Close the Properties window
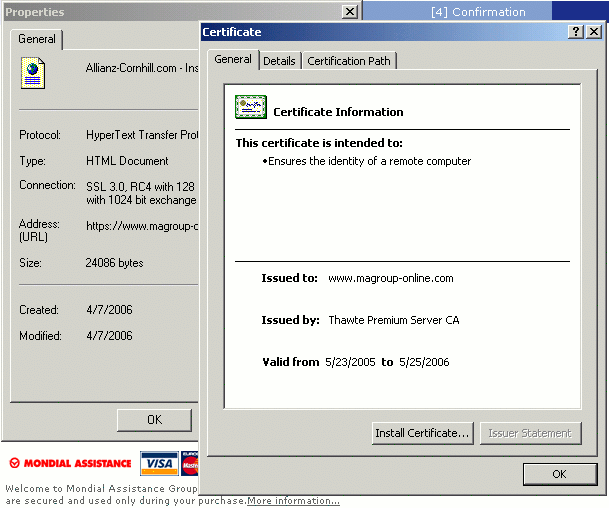The height and width of the screenshot is (508, 609). click(x=350, y=12)
